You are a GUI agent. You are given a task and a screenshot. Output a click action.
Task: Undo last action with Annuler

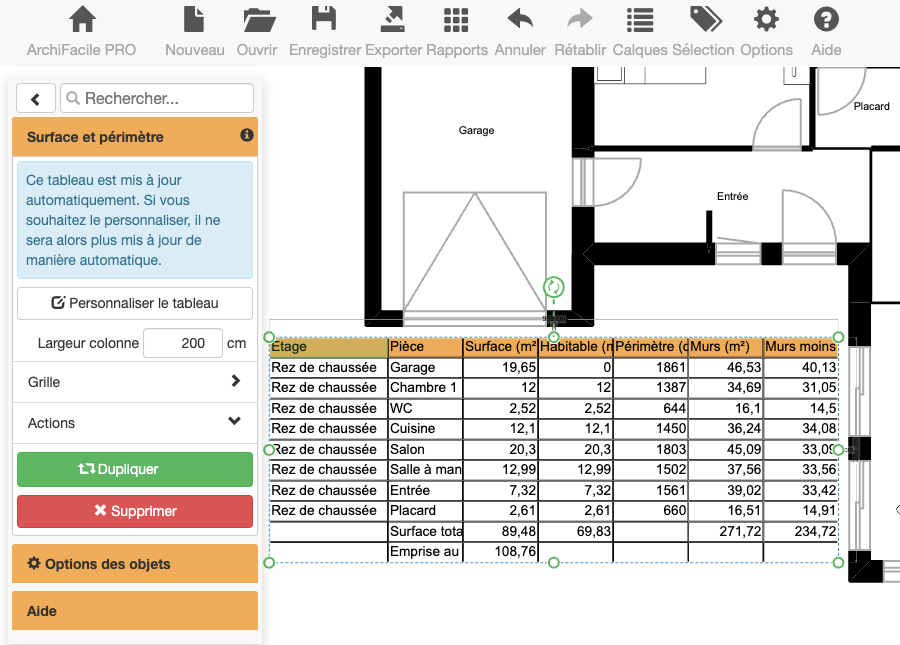coord(520,20)
